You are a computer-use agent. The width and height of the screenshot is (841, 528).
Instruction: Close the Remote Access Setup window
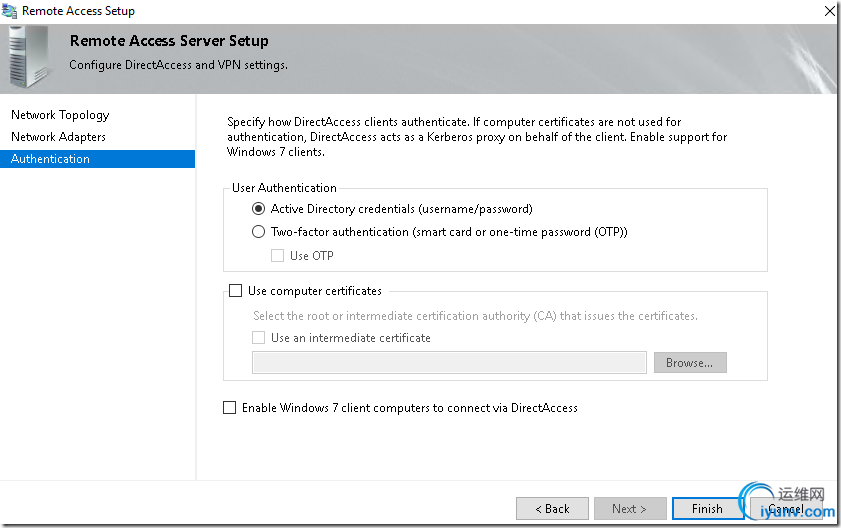click(829, 11)
